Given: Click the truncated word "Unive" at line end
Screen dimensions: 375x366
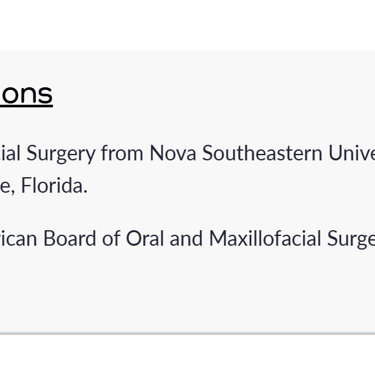Looking at the screenshot, I should click(x=352, y=153).
